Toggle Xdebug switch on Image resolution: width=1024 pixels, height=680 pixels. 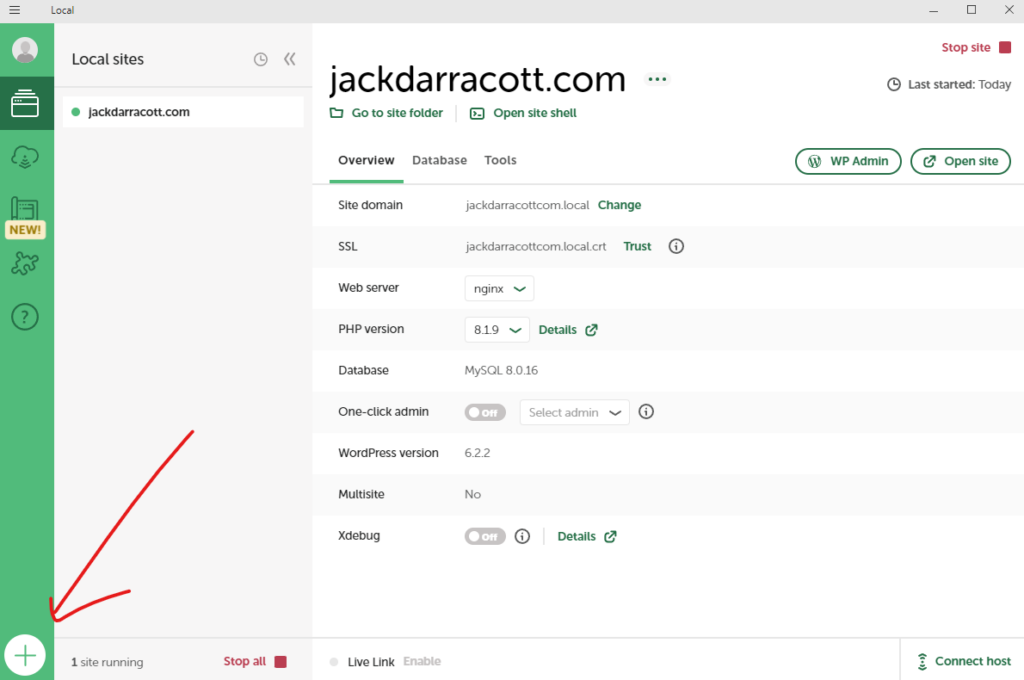pyautogui.click(x=485, y=536)
